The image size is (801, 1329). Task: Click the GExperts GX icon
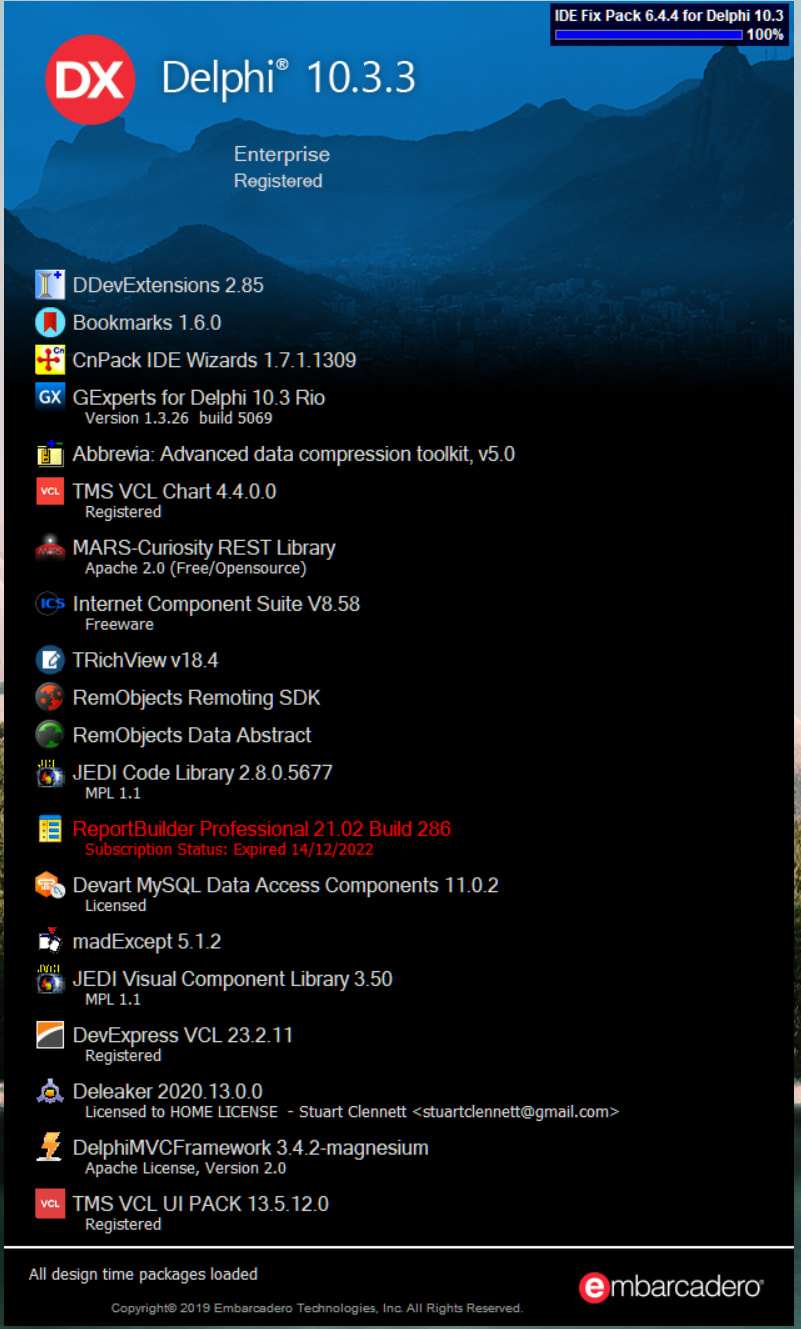(x=50, y=397)
